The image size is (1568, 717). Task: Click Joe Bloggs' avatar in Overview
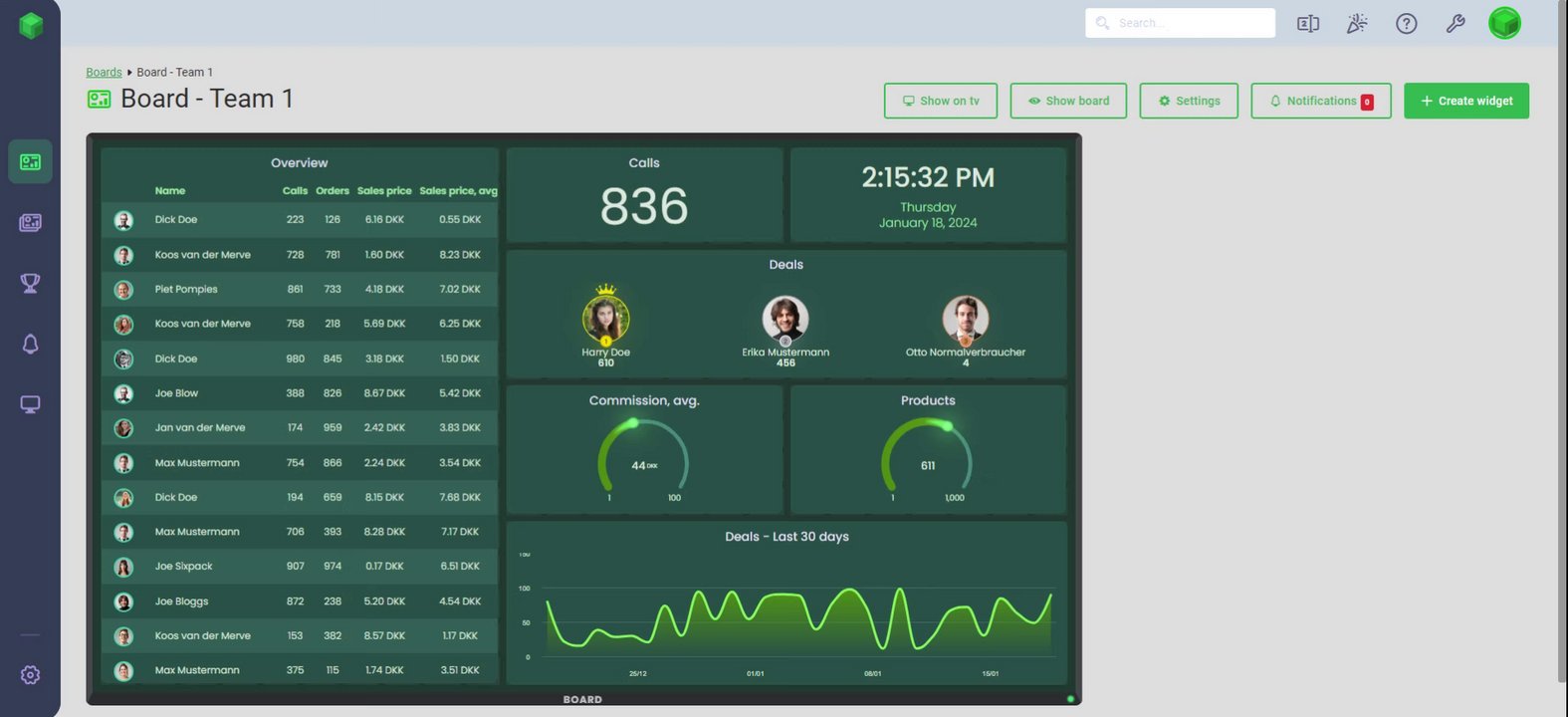[123, 601]
